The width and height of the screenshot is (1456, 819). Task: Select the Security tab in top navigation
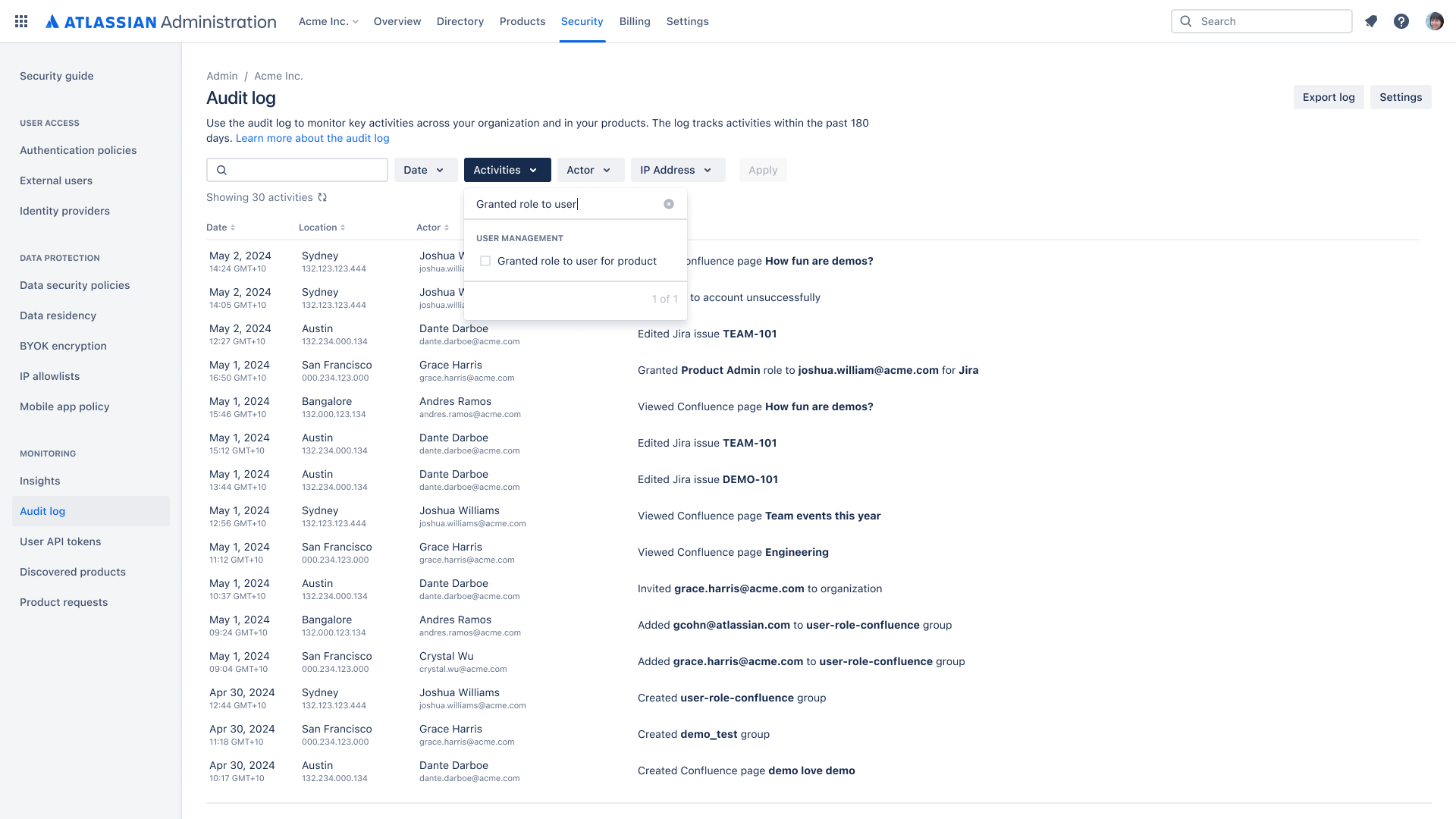(x=582, y=21)
